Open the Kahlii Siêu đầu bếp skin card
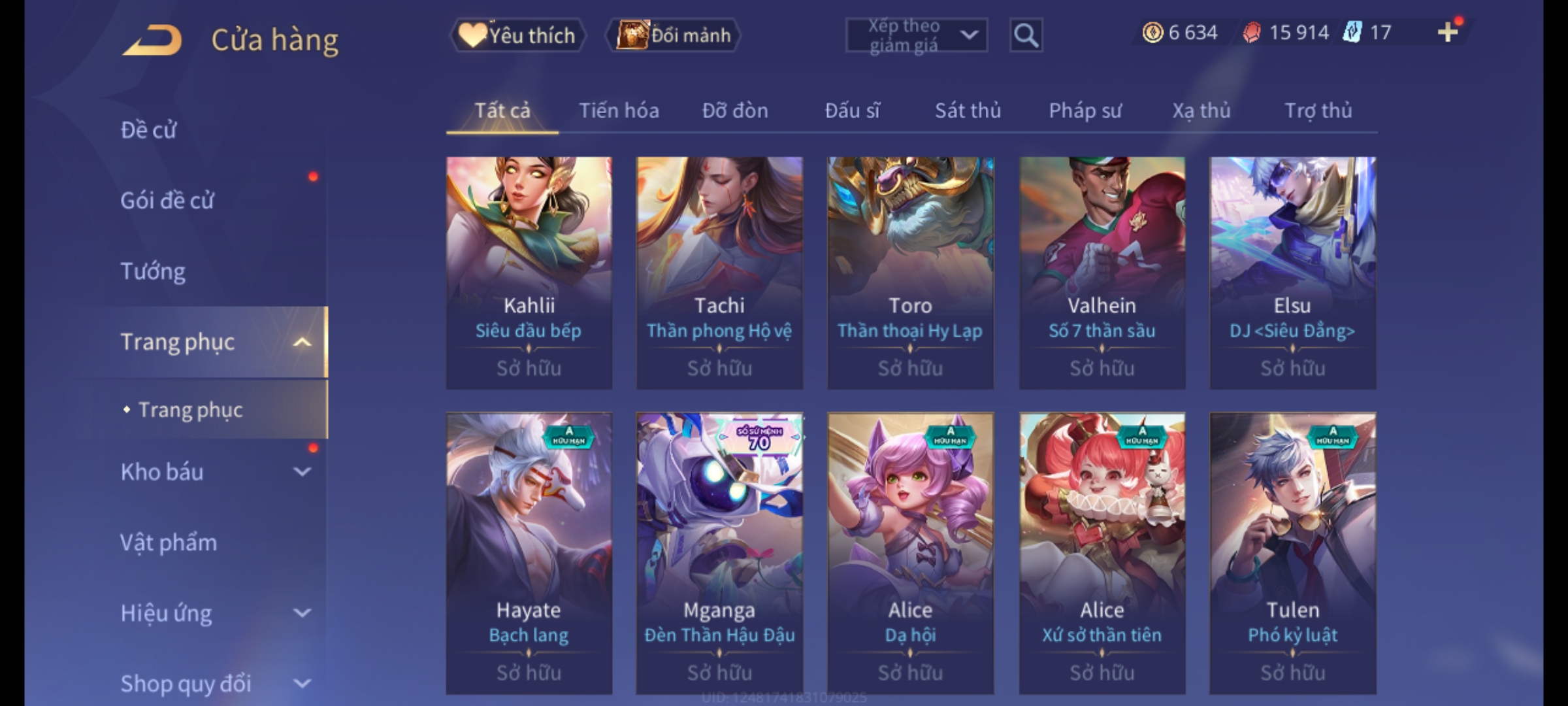Viewport: 1568px width, 706px height. 529,273
